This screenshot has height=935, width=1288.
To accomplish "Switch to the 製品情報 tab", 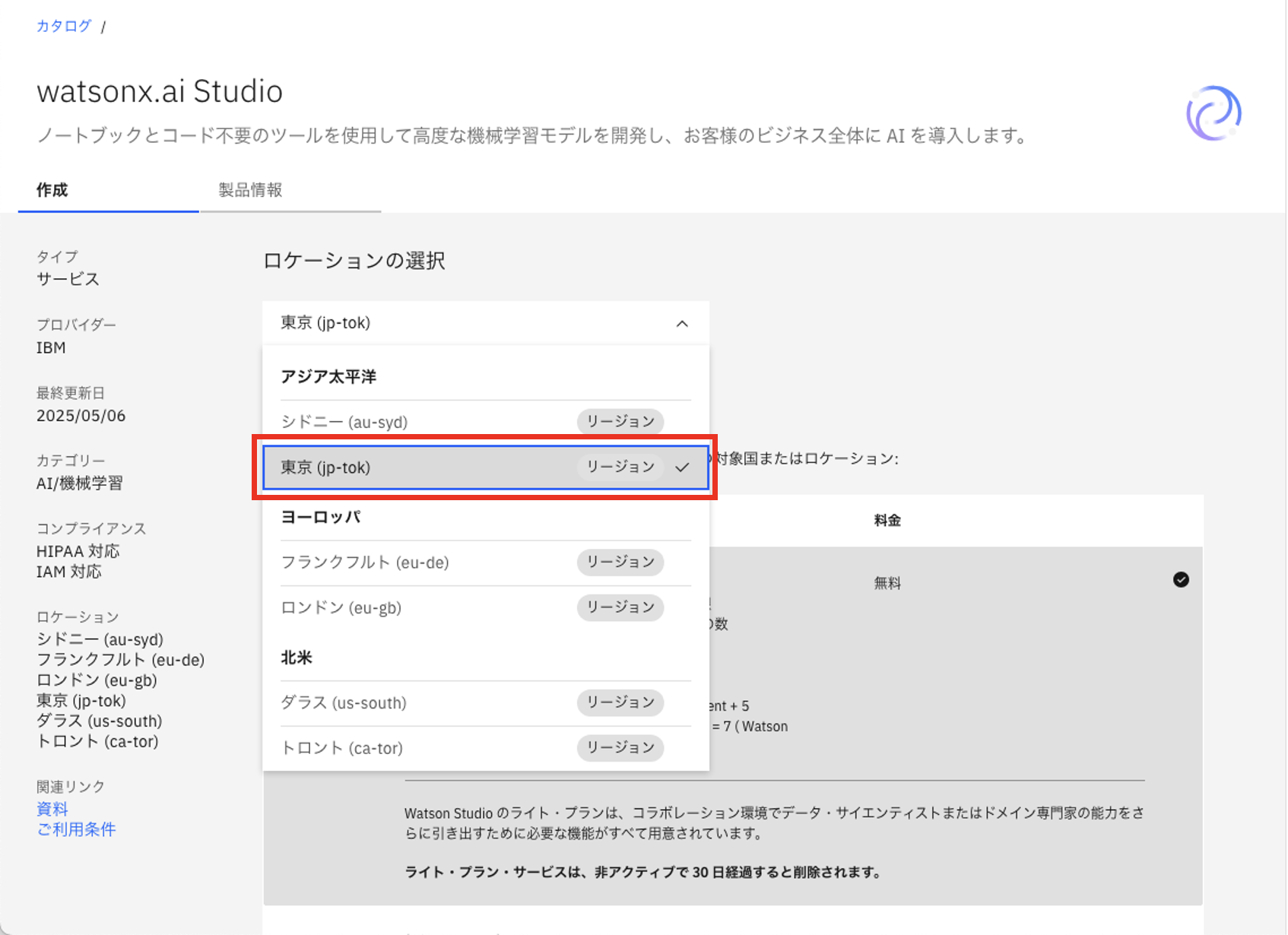I will pos(250,190).
